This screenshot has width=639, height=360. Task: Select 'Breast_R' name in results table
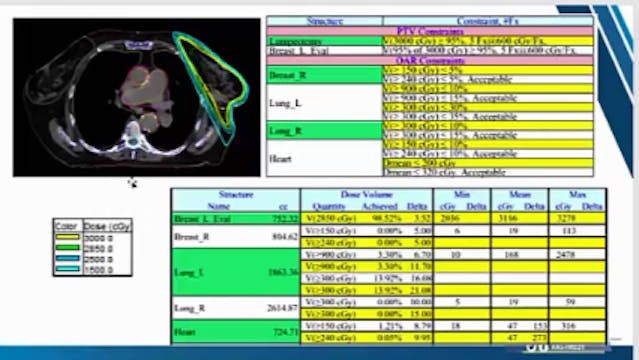[x=192, y=237]
